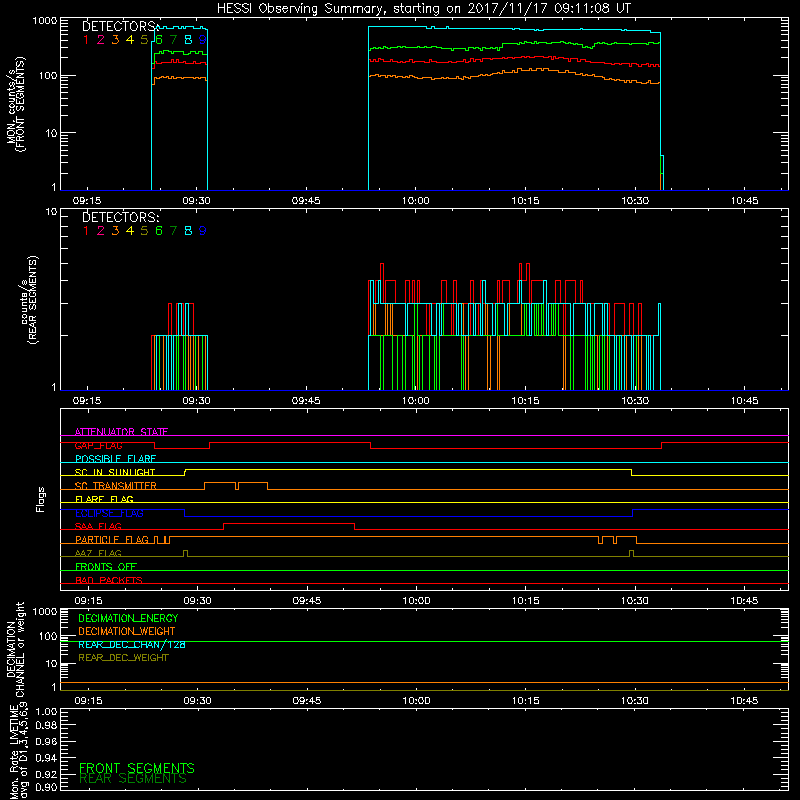Select detector 4 legend number in rear segments plot
This screenshot has width=800, height=800.
pyautogui.click(x=130, y=231)
